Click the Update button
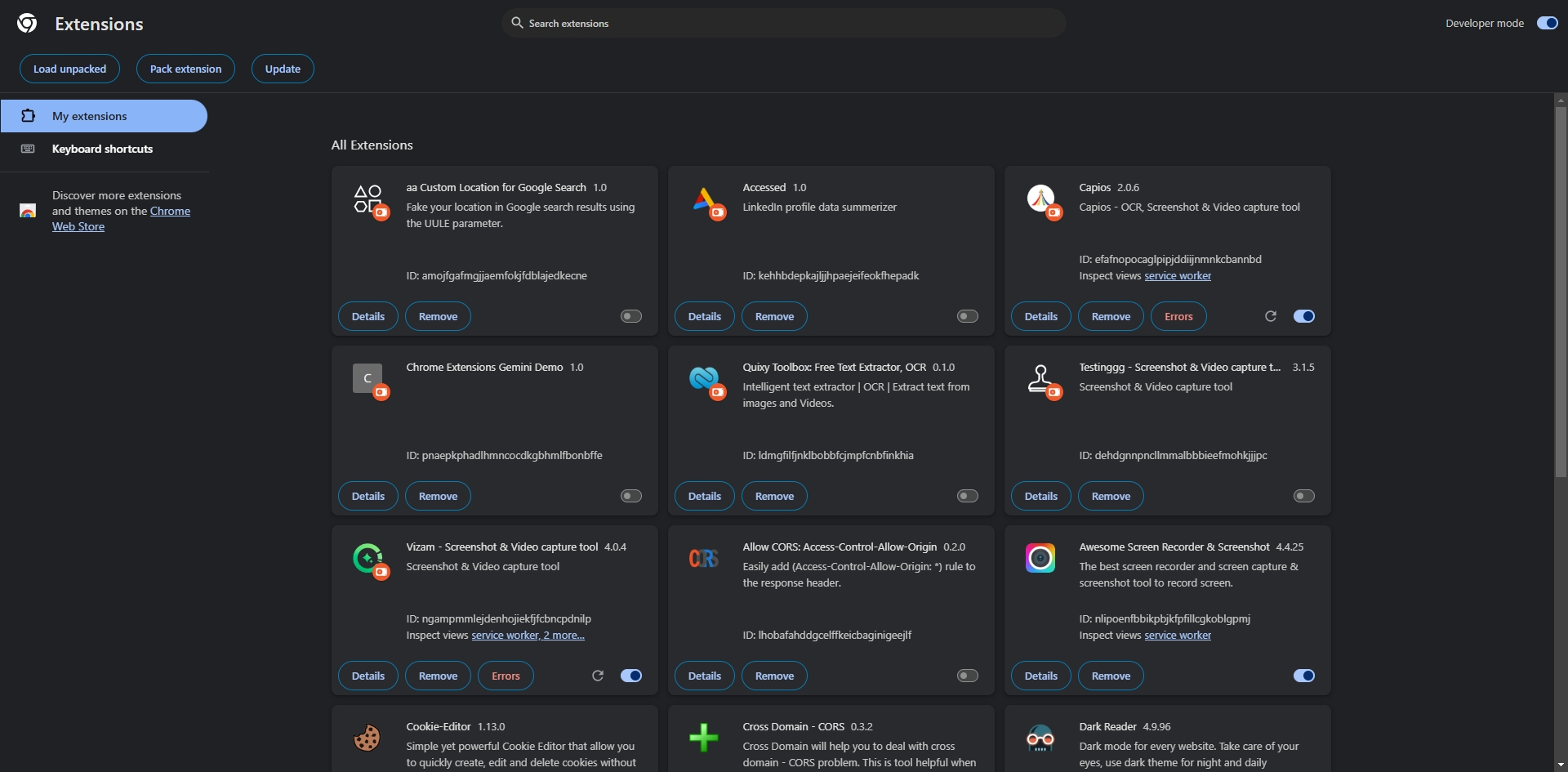Screen dimensions: 1568x772 coord(283,69)
